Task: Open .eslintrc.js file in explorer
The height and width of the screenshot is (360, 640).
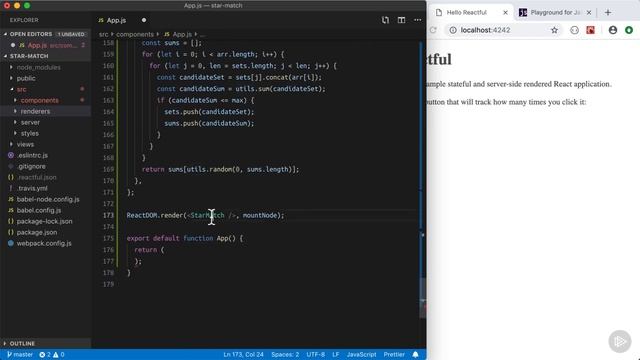Action: [x=32, y=155]
